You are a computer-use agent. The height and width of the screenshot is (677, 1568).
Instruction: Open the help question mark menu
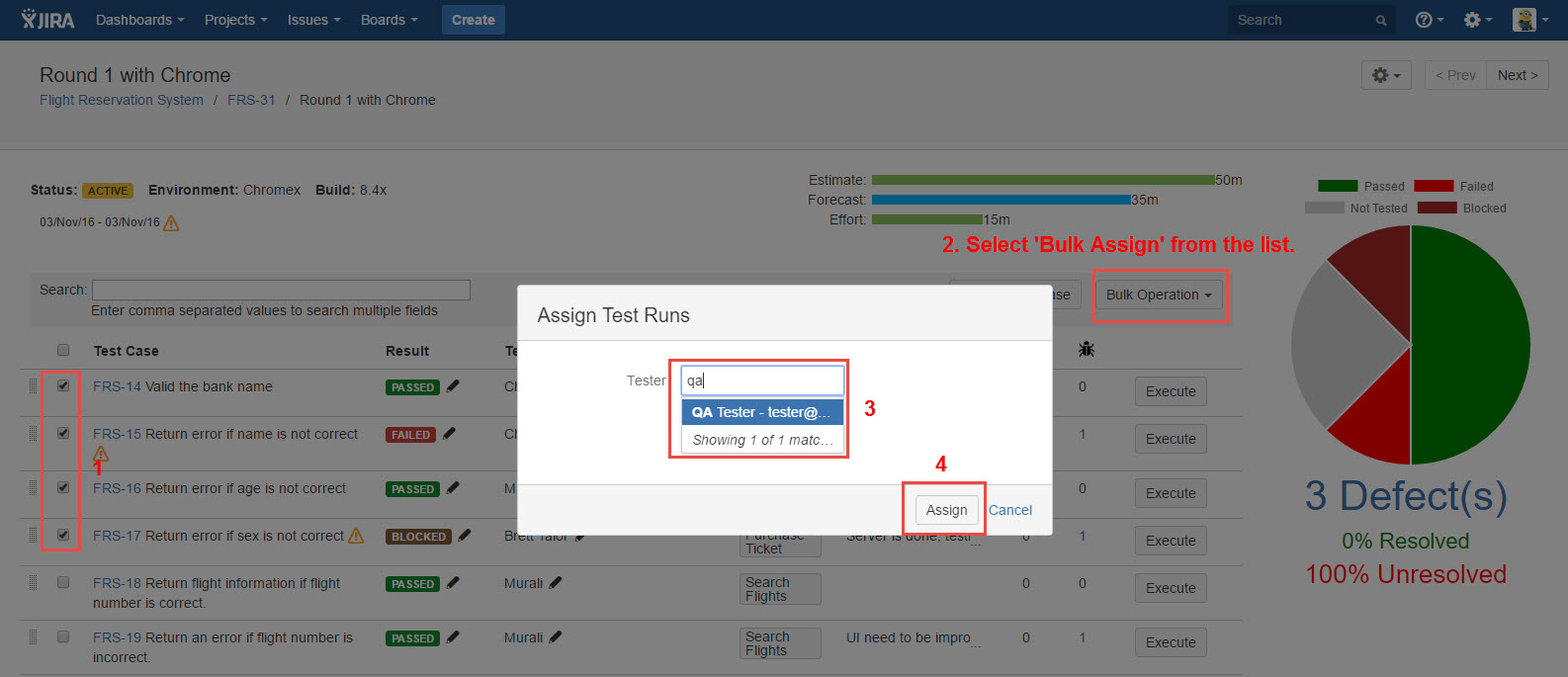coord(1430,20)
